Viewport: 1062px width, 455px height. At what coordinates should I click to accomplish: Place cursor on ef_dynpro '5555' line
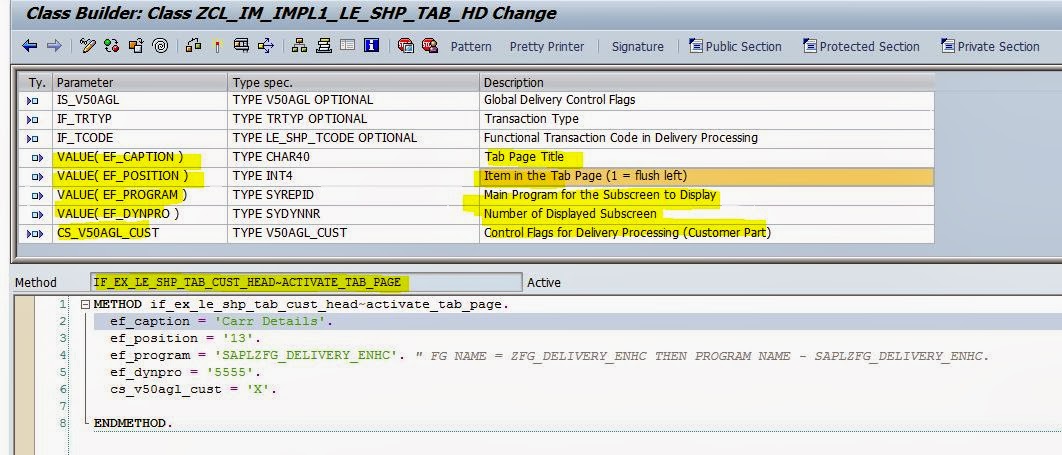coord(185,372)
